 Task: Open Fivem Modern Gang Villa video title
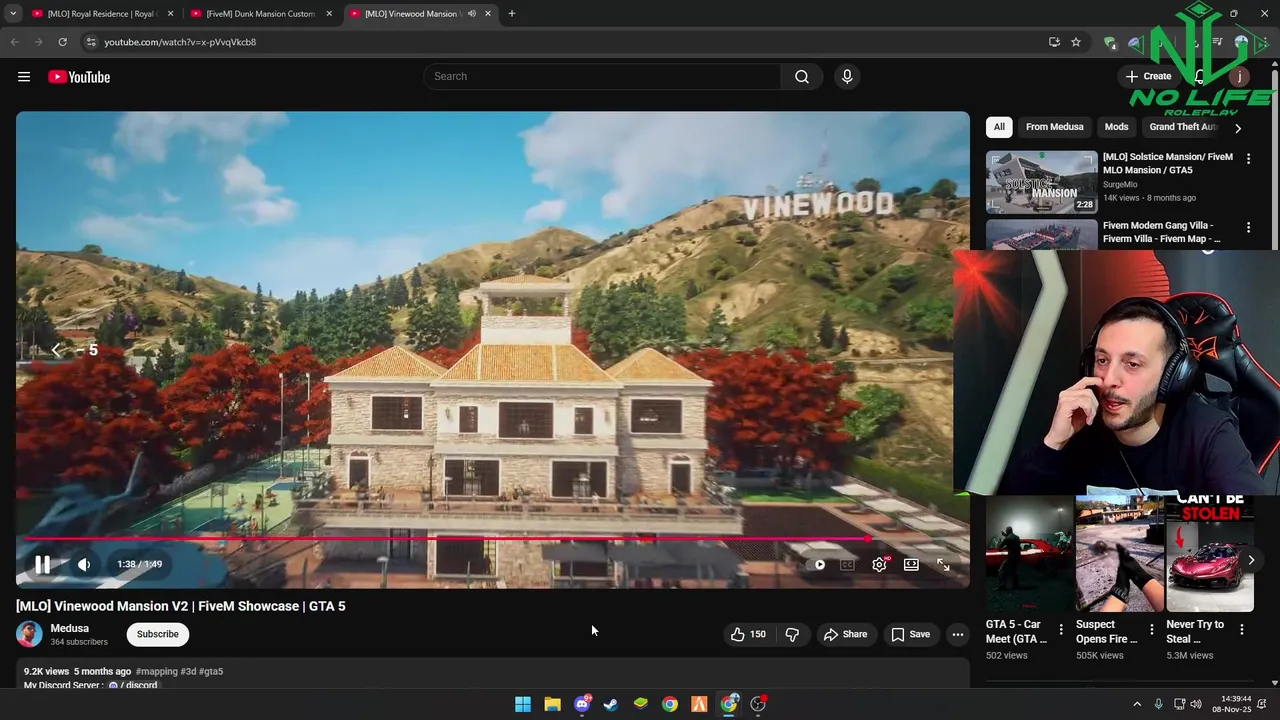click(x=1161, y=232)
